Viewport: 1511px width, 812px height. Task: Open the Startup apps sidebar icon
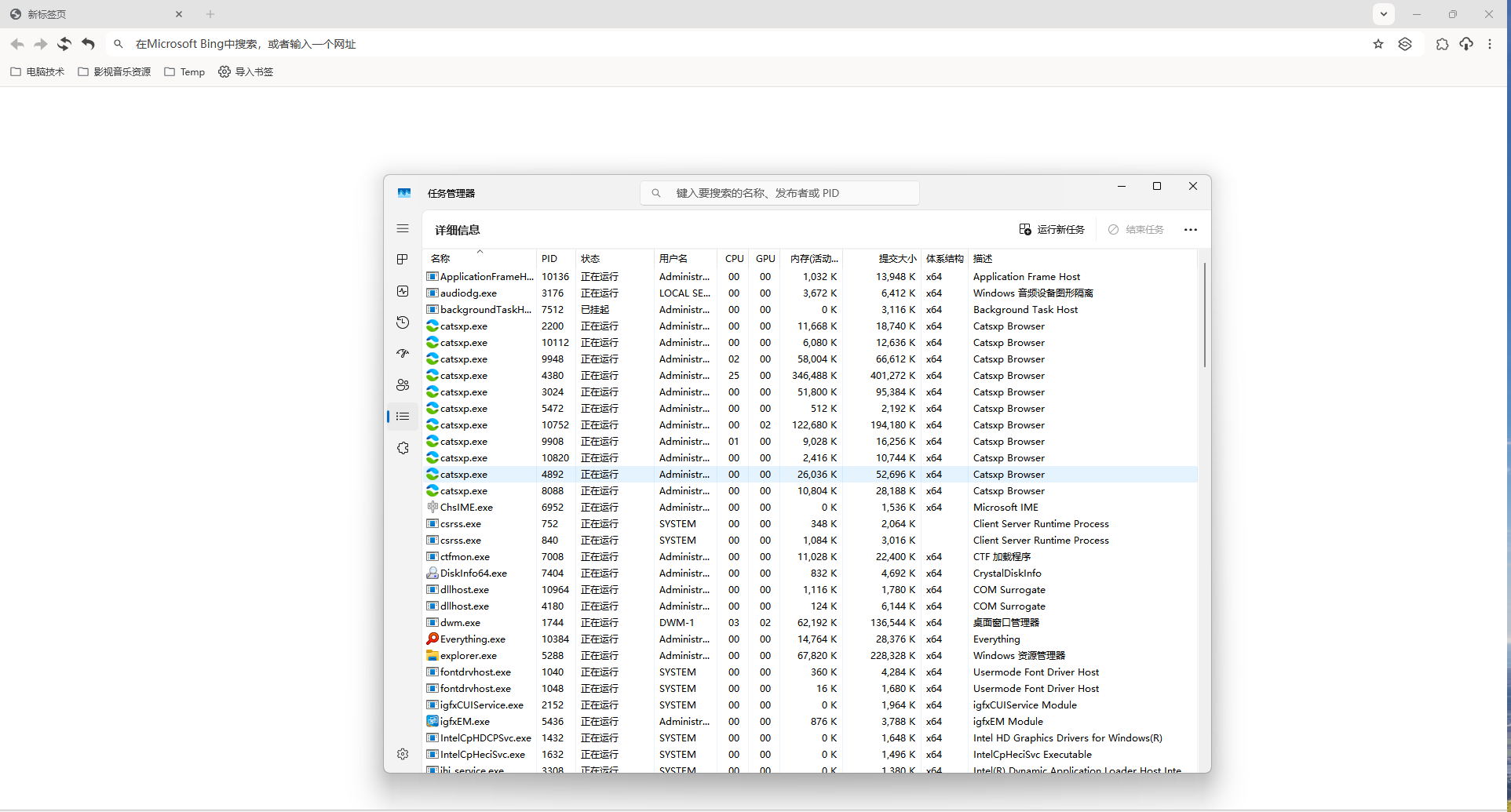point(403,354)
